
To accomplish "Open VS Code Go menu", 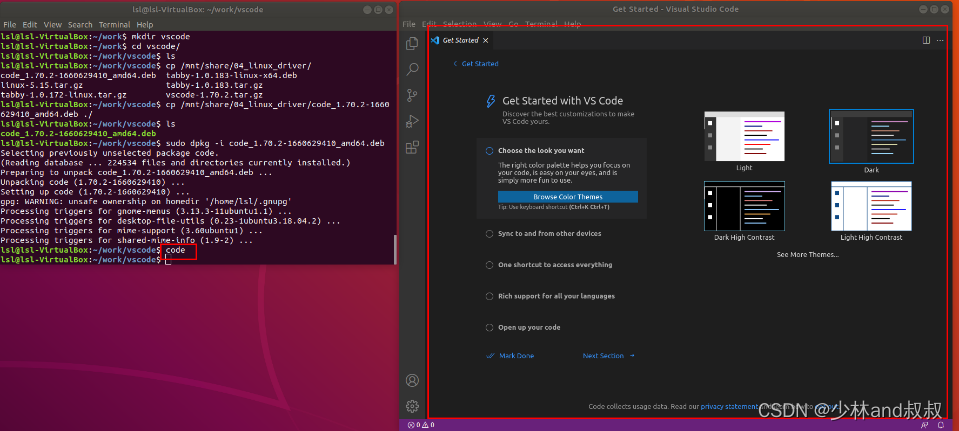I will pyautogui.click(x=513, y=24).
